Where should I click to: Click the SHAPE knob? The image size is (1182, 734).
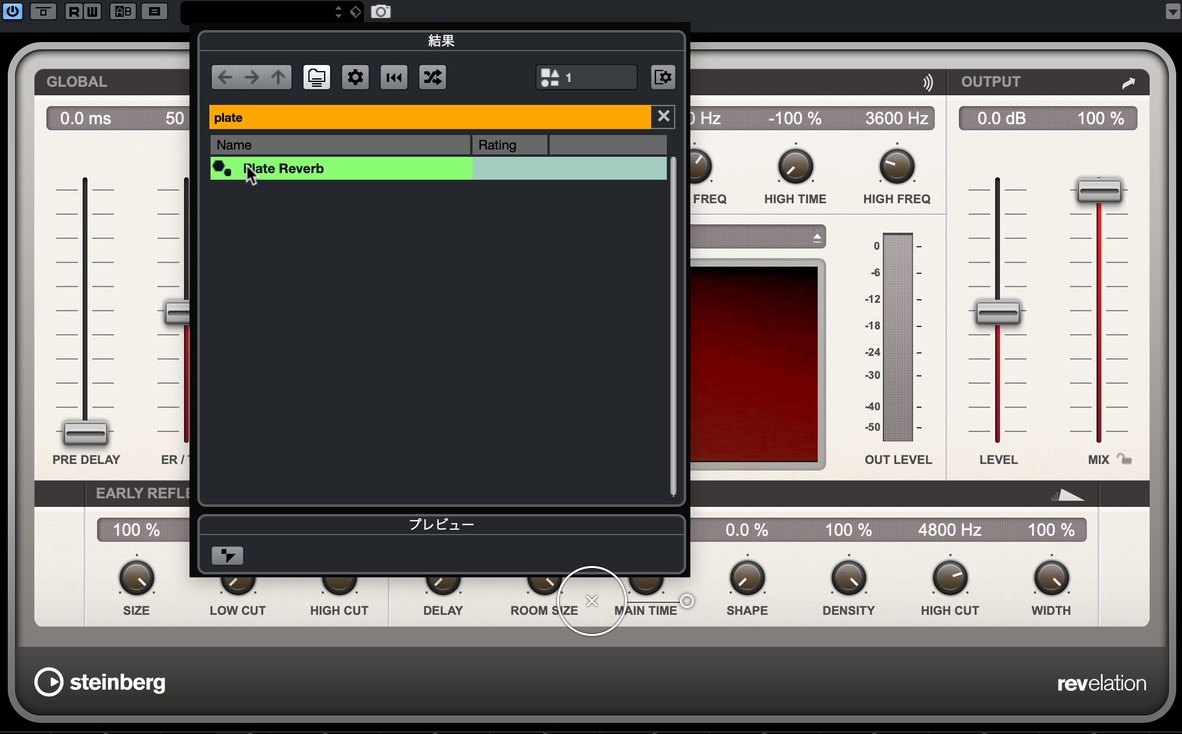[747, 578]
